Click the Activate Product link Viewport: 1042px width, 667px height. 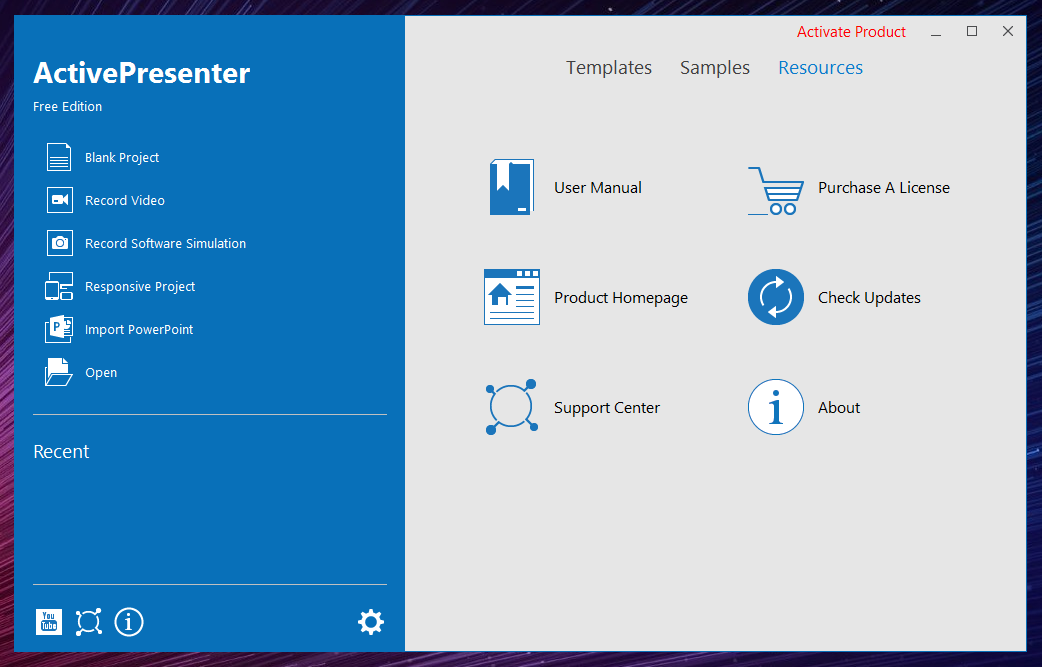click(851, 32)
